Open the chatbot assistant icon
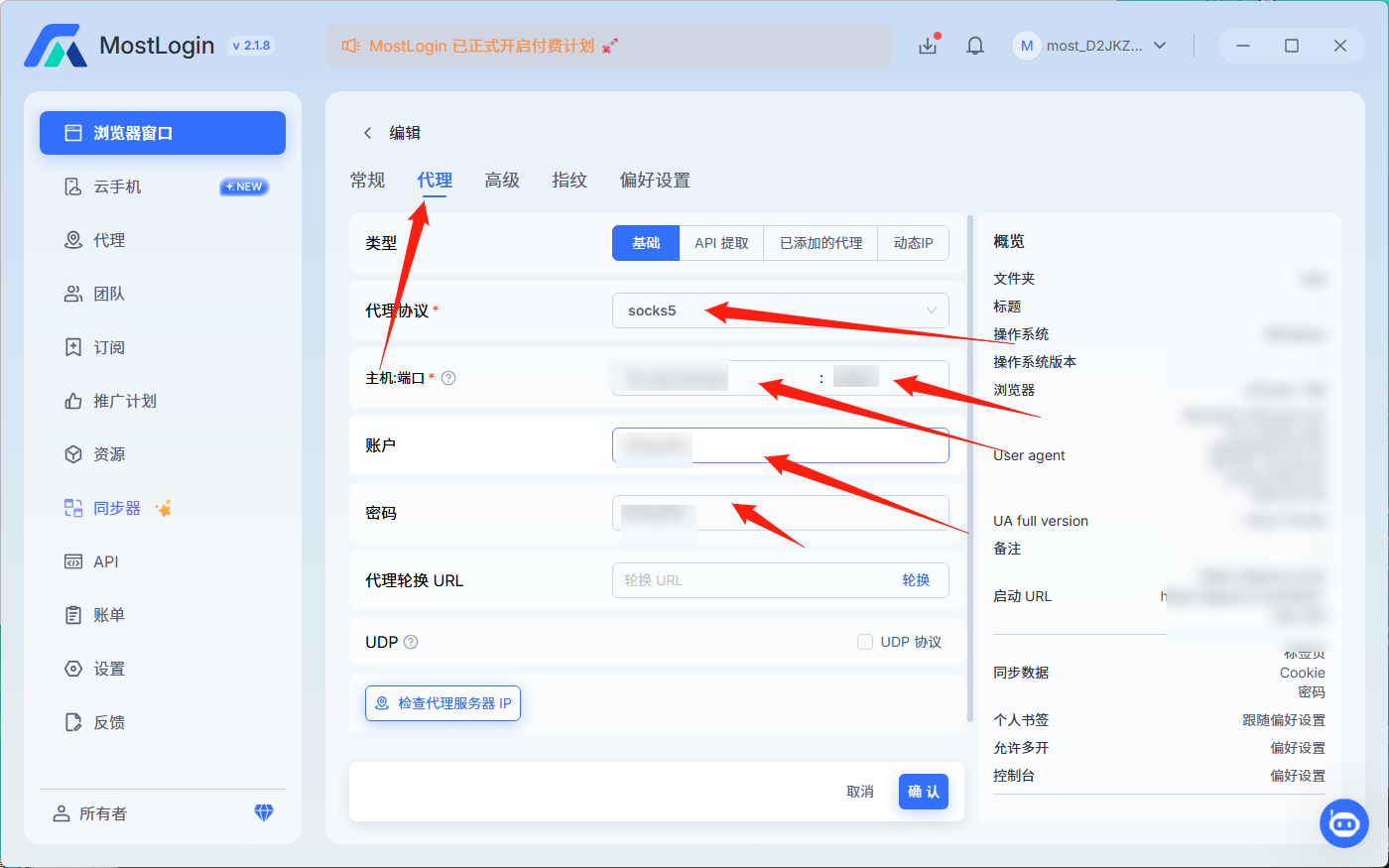Image resolution: width=1389 pixels, height=868 pixels. click(1344, 823)
